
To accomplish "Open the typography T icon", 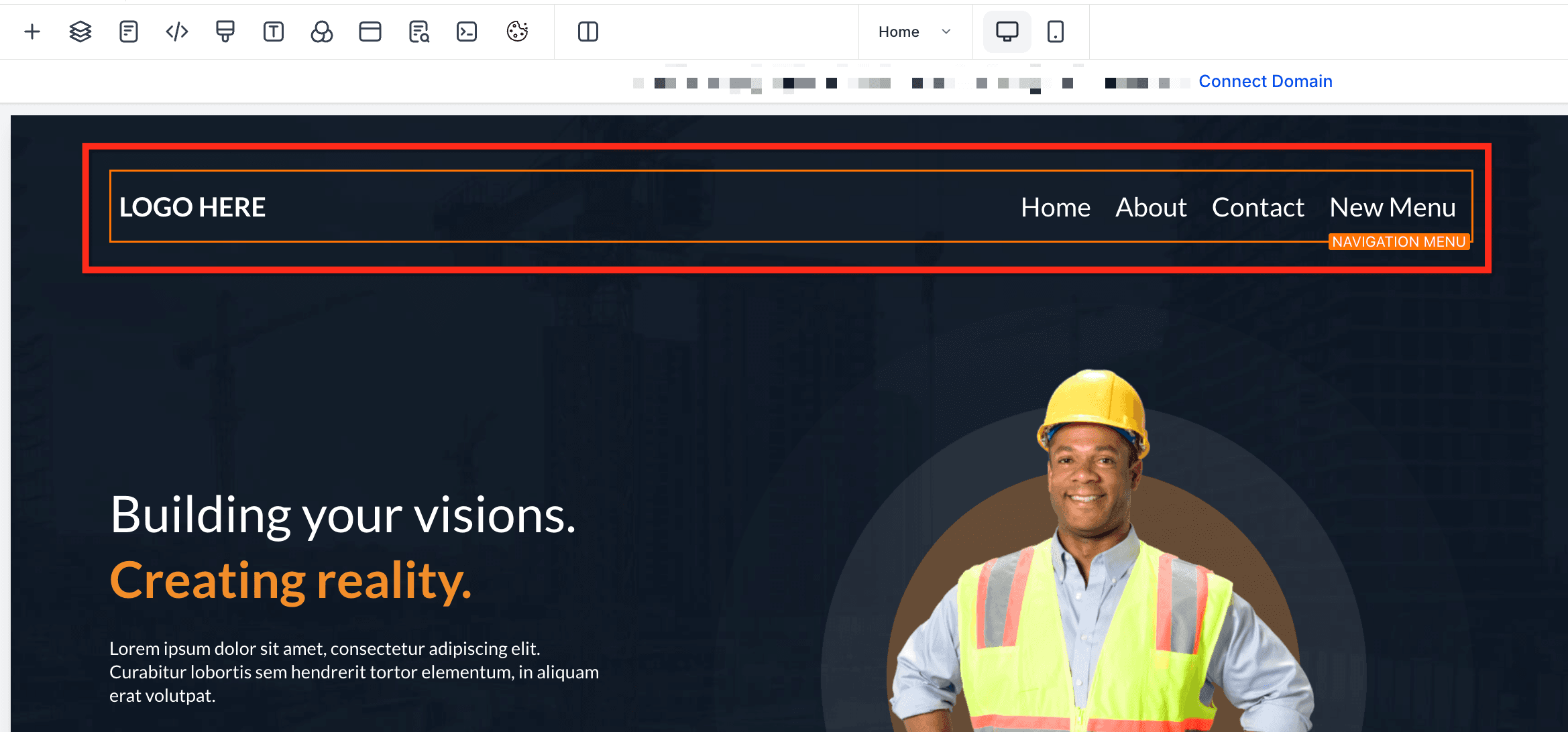I will [274, 32].
